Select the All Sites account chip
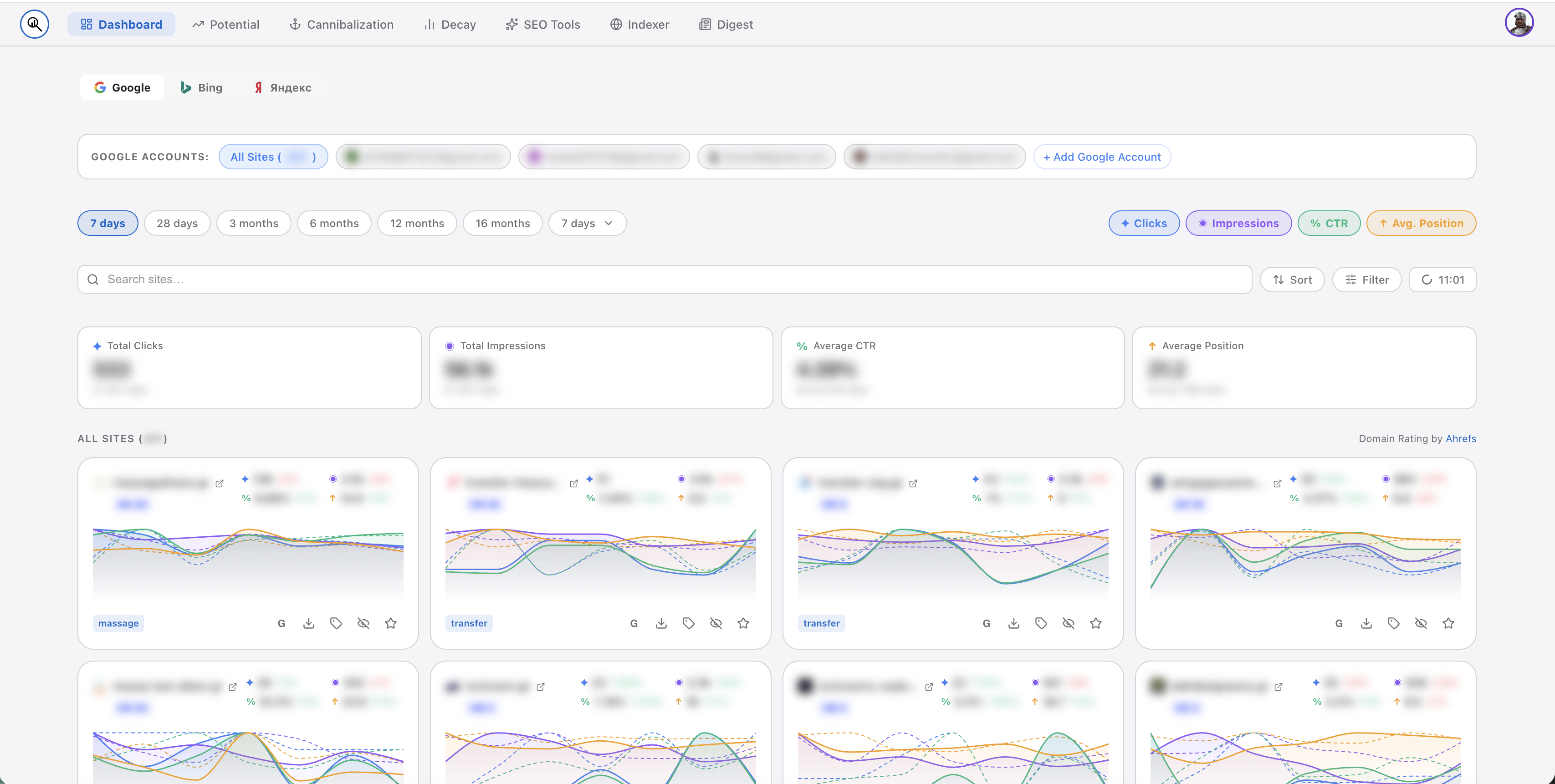This screenshot has height=784, width=1555. (x=273, y=157)
